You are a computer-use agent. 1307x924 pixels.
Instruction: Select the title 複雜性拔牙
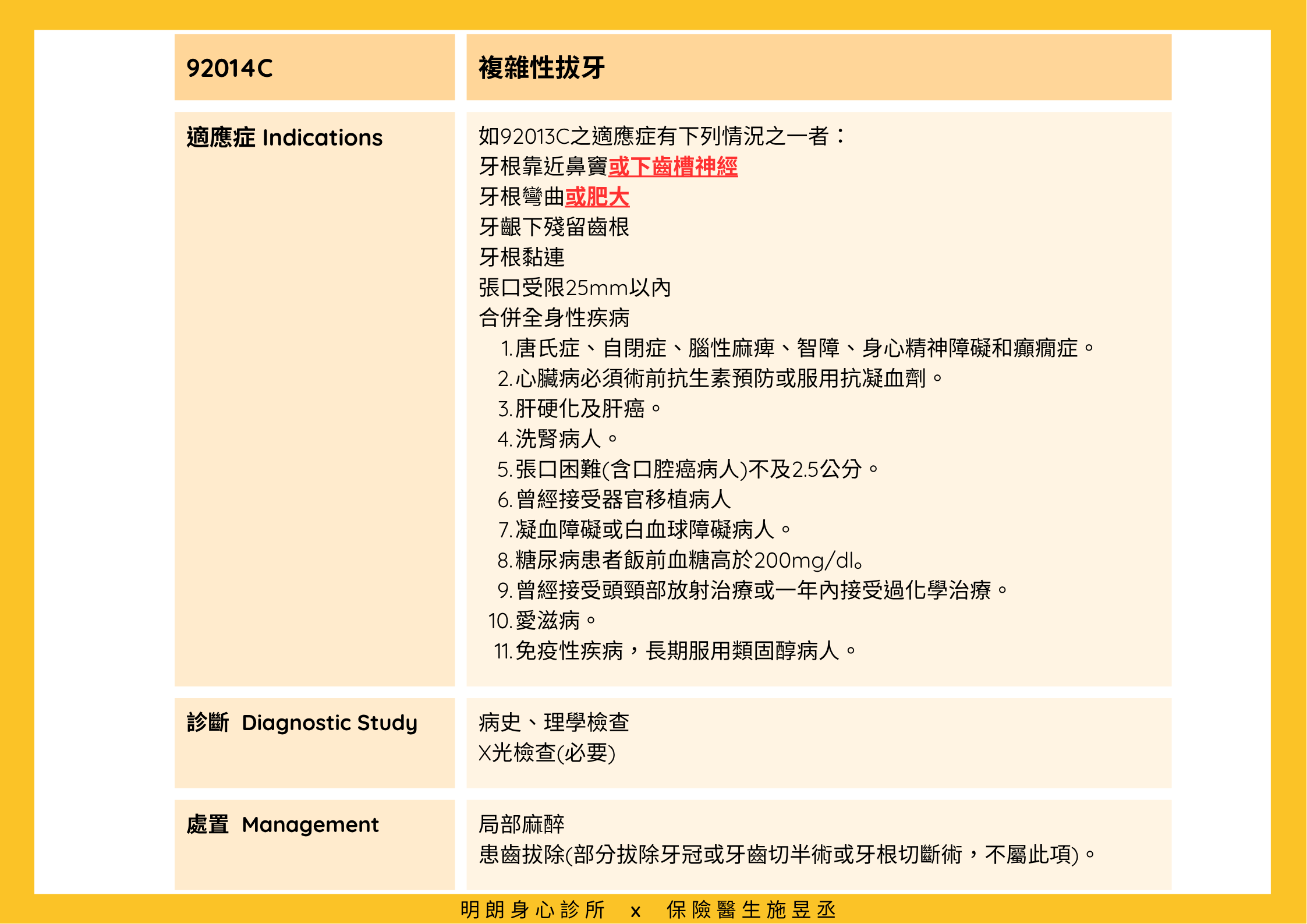[x=541, y=68]
